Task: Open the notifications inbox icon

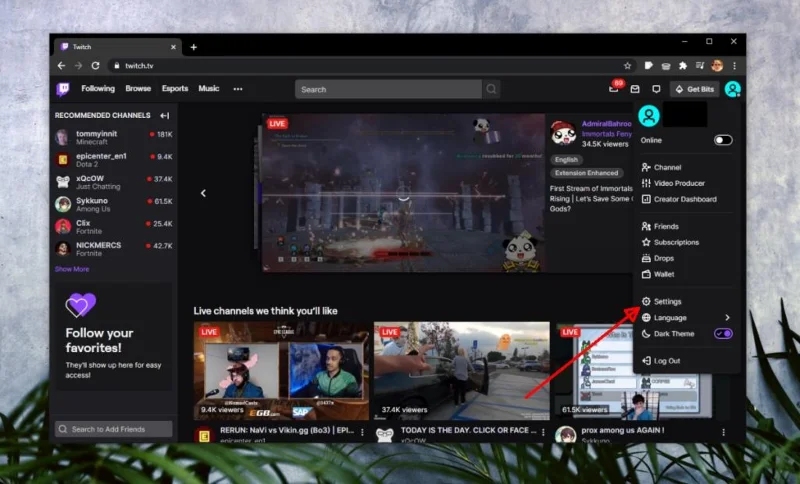Action: [635, 89]
